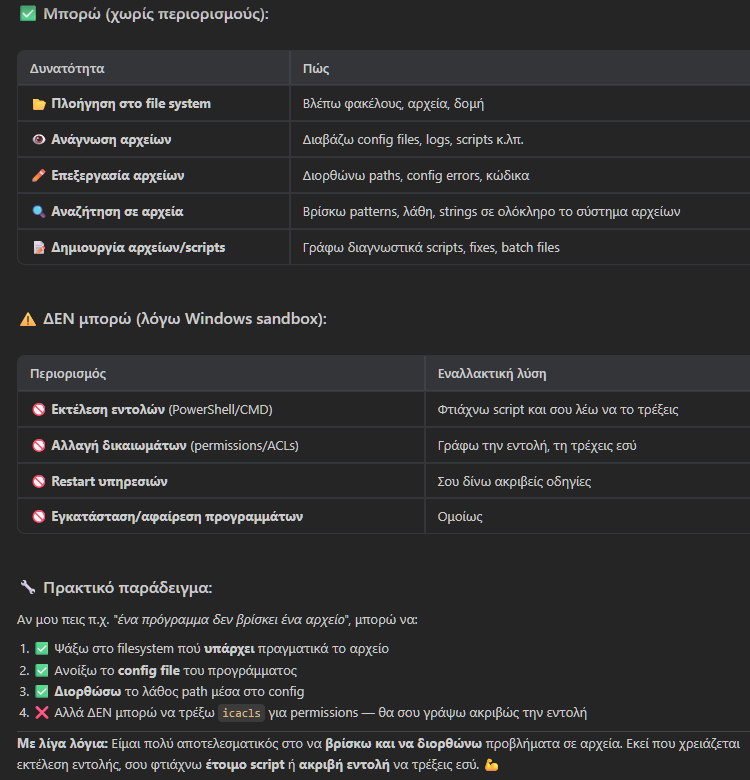Image resolution: width=750 pixels, height=780 pixels.
Task: Click the folder icon beside "Πλοήγηση στο file system"
Action: 39,104
